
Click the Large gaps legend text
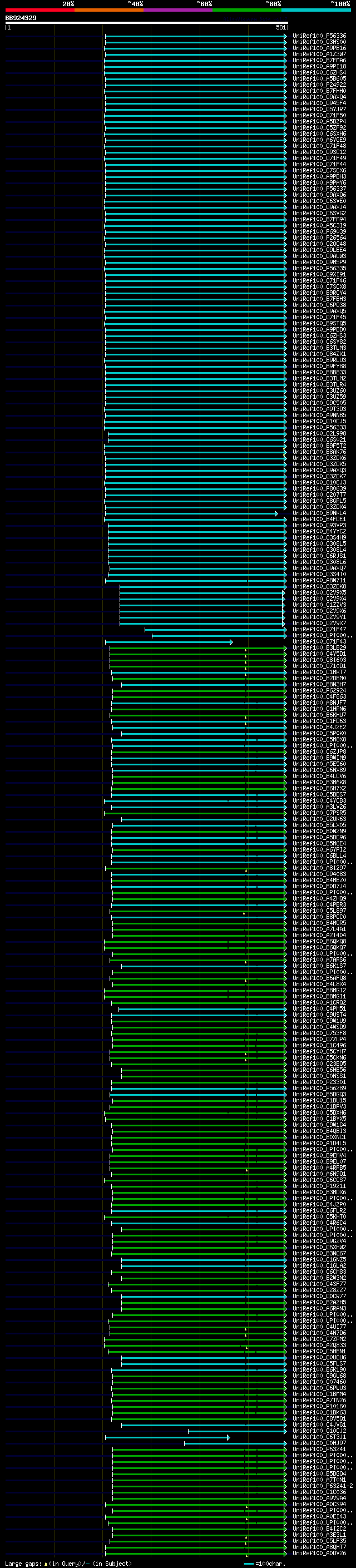[x=68, y=1564]
